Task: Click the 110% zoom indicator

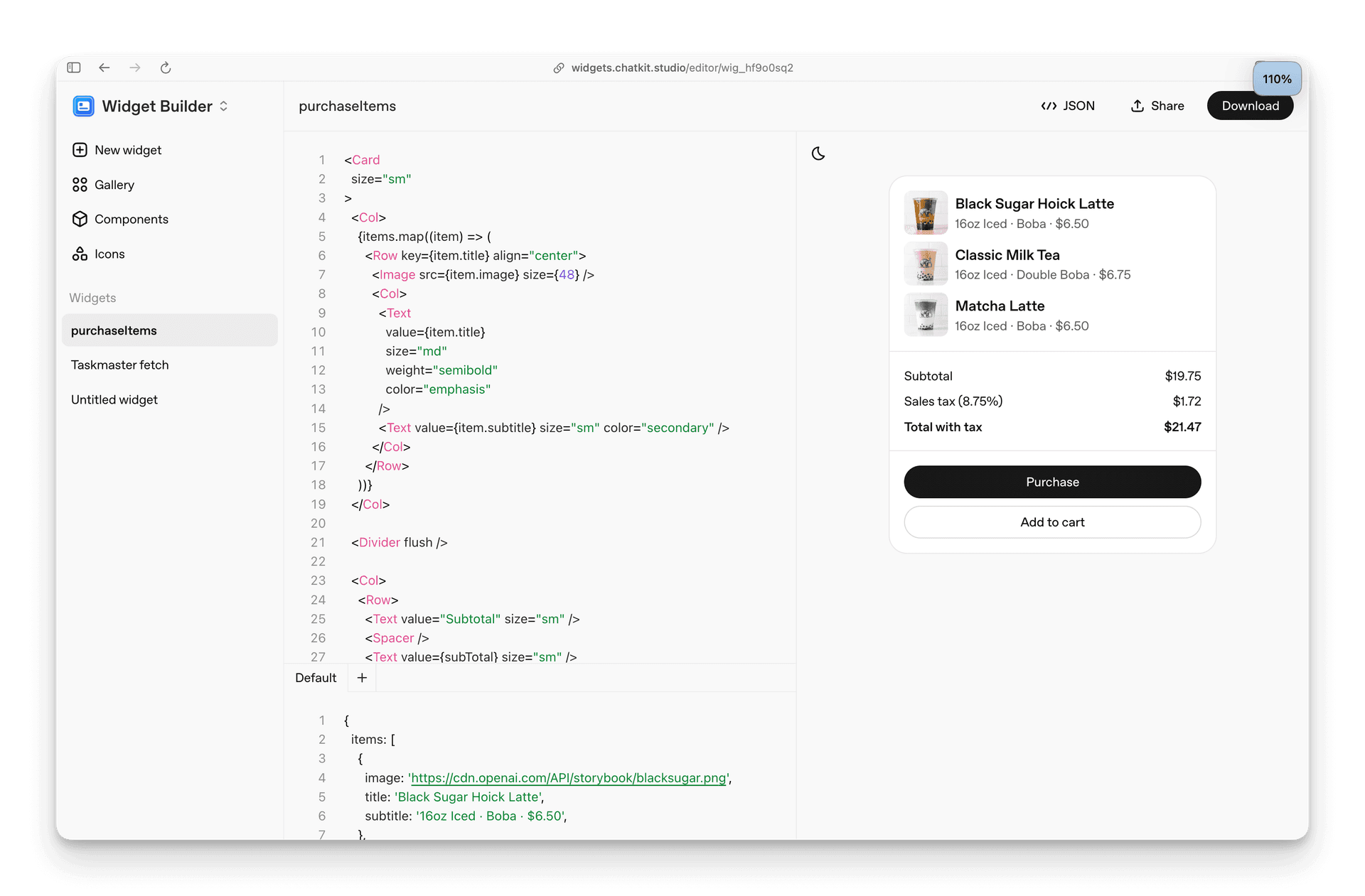Action: pos(1276,79)
